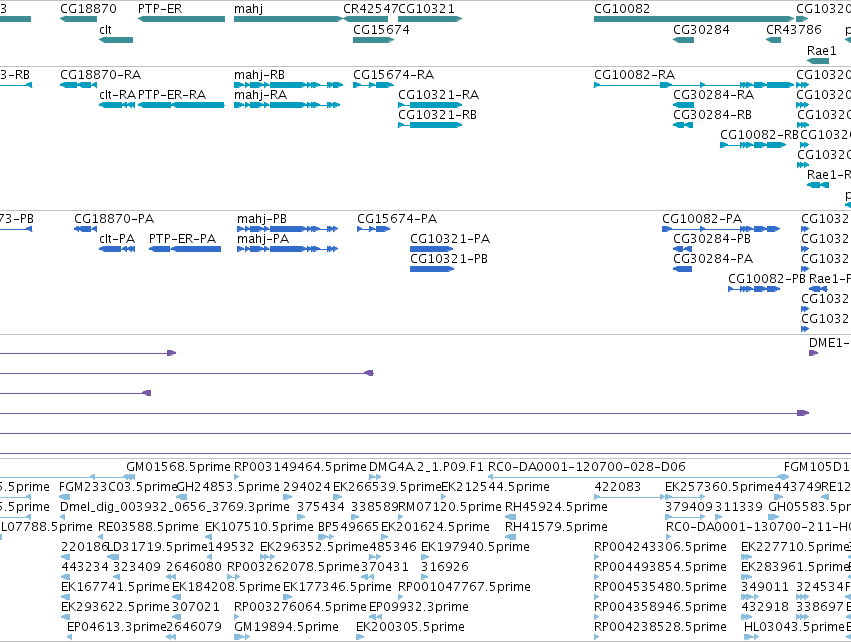The height and width of the screenshot is (642, 851).
Task: Select the CG18870-PA protein glyph
Action: pos(85,229)
